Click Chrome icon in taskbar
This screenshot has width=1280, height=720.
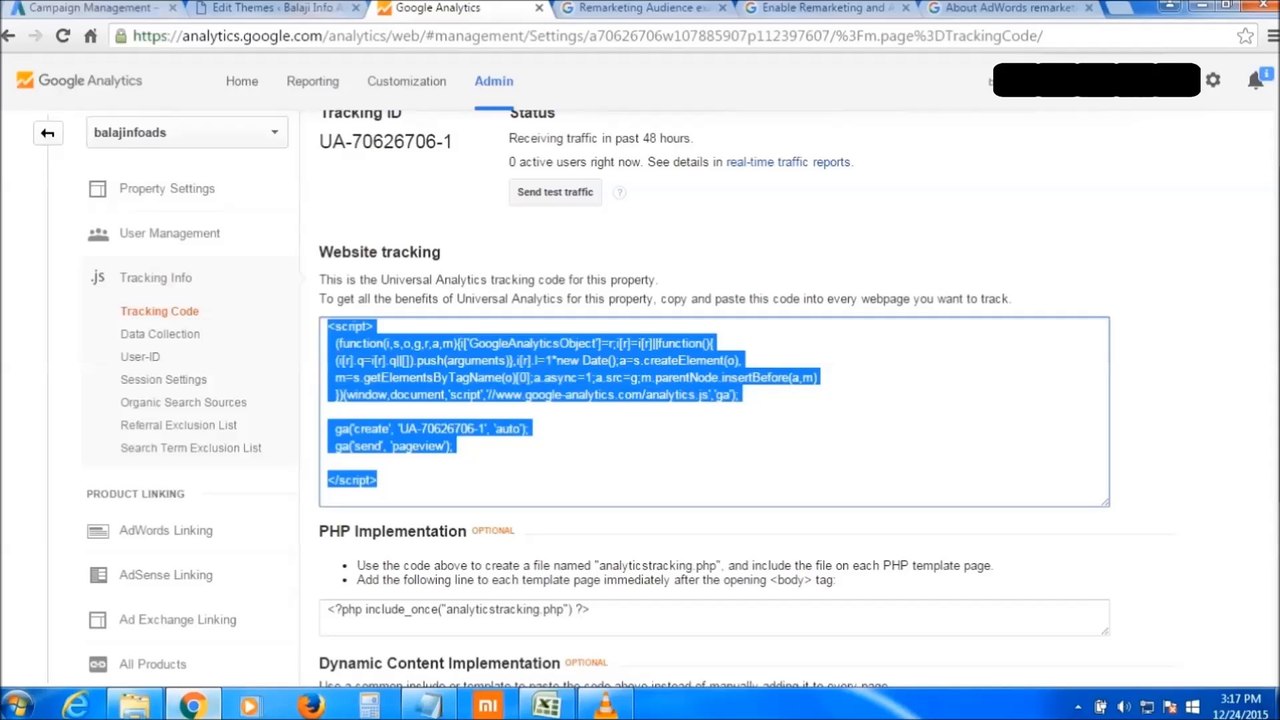192,706
